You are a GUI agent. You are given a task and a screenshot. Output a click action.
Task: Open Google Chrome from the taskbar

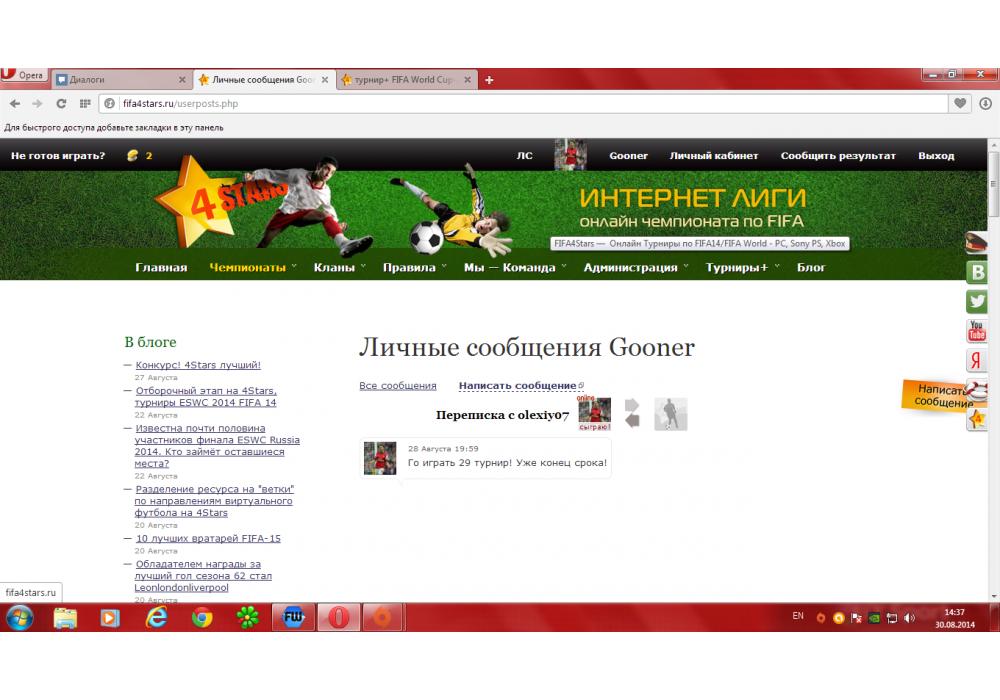202,618
